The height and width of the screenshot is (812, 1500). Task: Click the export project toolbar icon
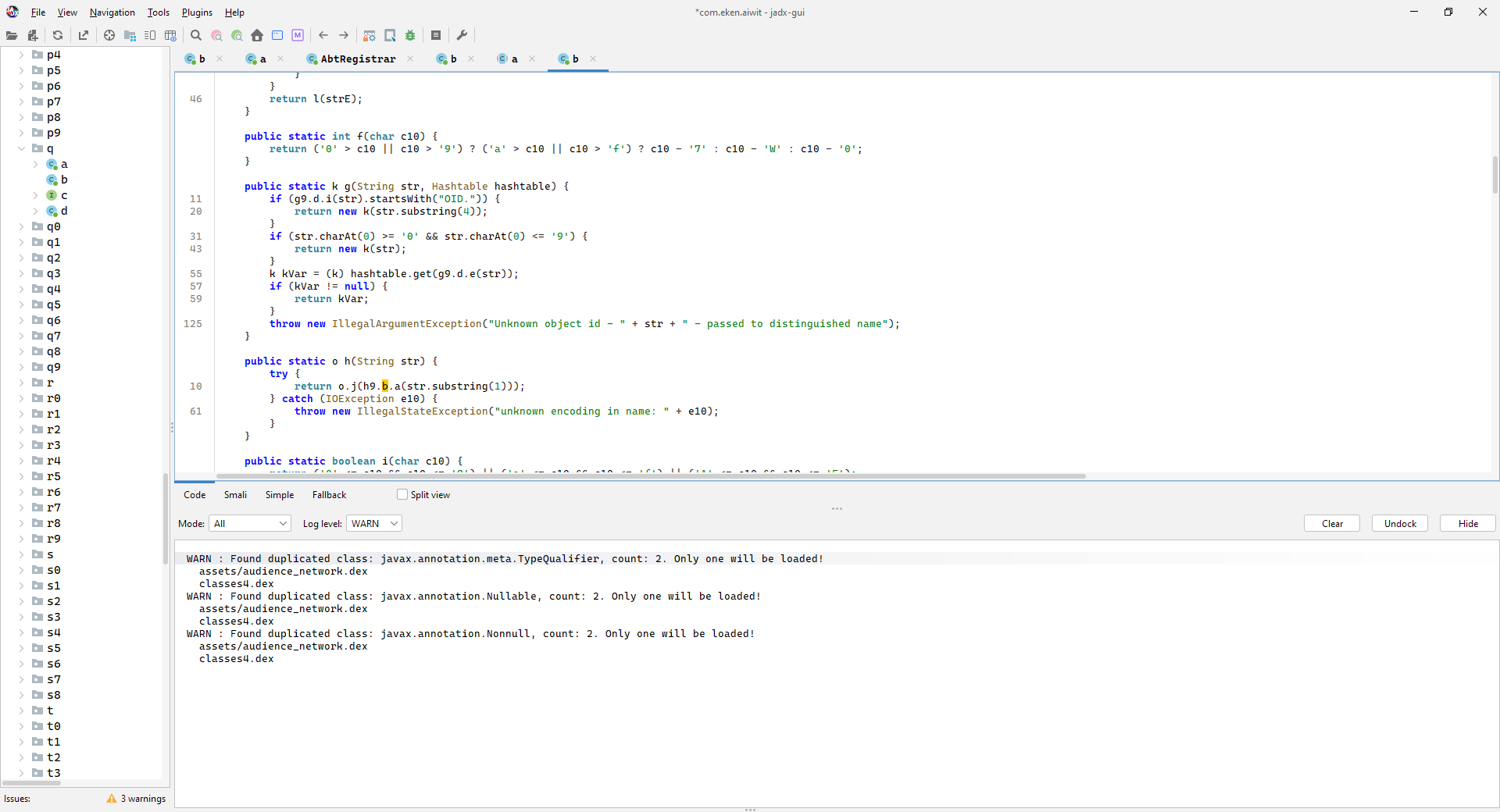click(84, 35)
